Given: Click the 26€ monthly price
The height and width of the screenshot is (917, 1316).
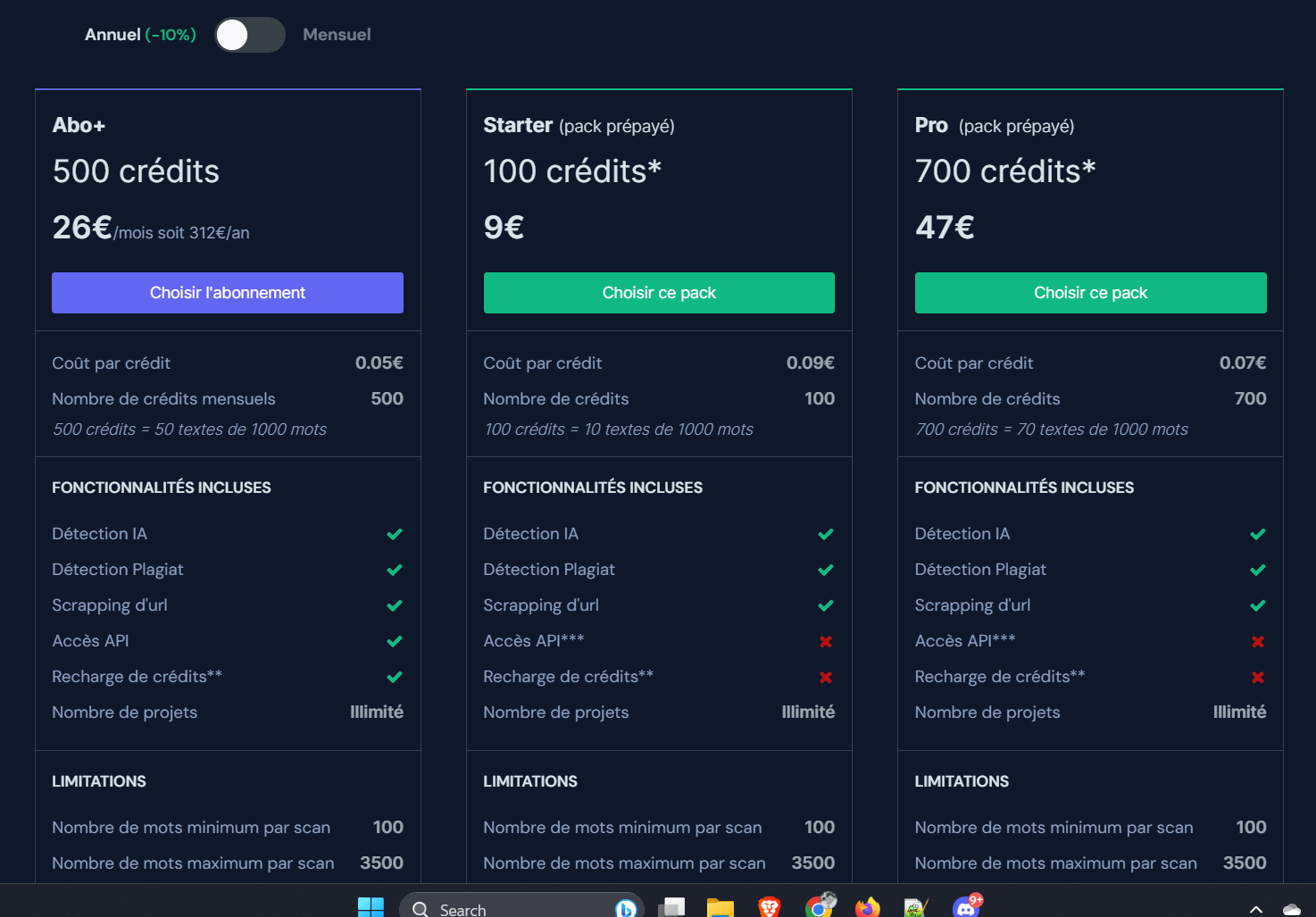Looking at the screenshot, I should [x=82, y=228].
